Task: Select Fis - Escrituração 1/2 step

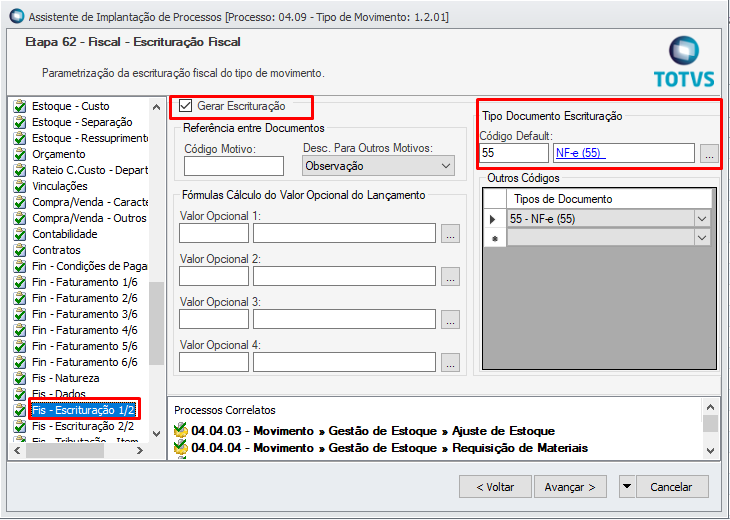Action: (x=83, y=410)
